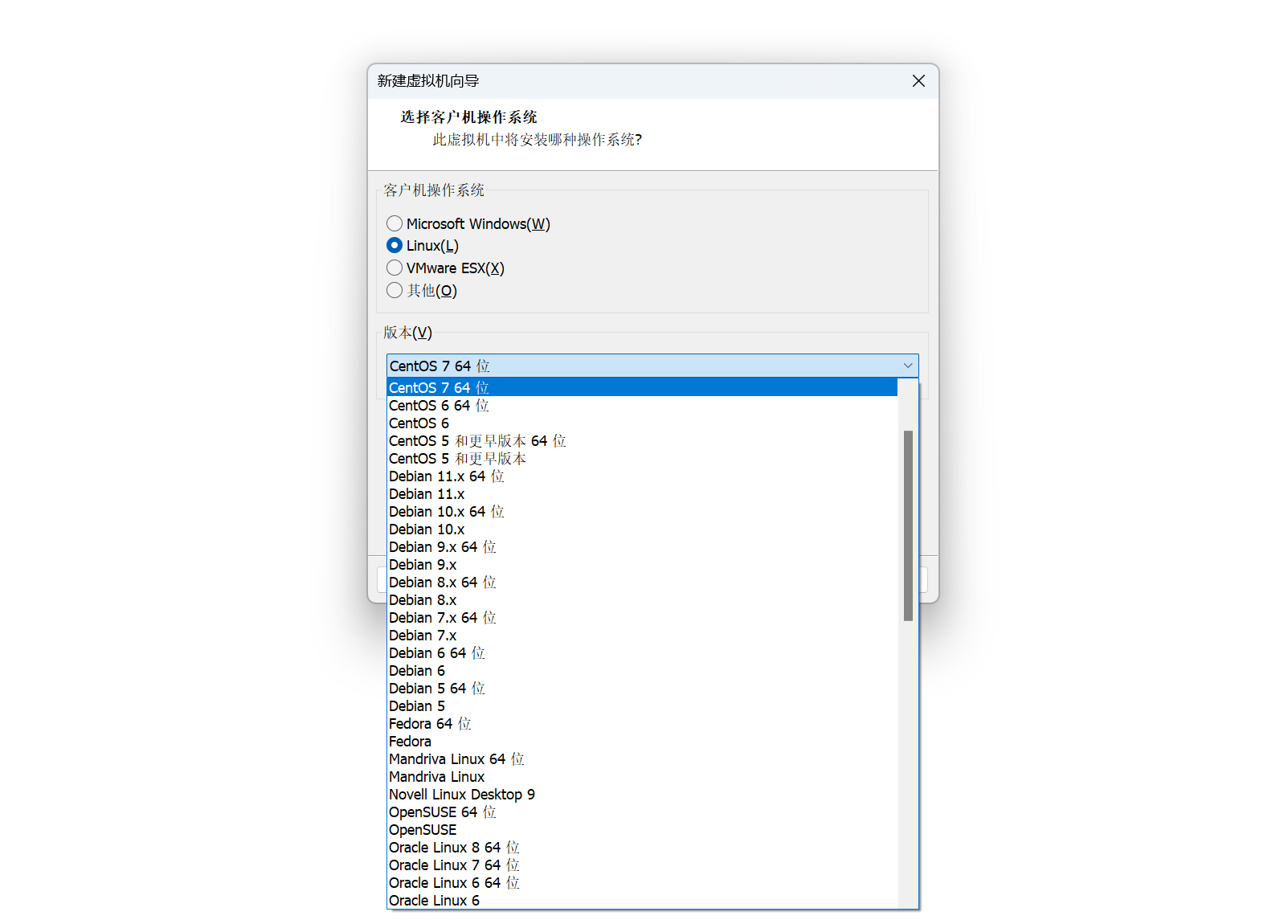The width and height of the screenshot is (1288, 924).
Task: Pick the OpenSUSE 32-bit entry
Action: point(642,829)
